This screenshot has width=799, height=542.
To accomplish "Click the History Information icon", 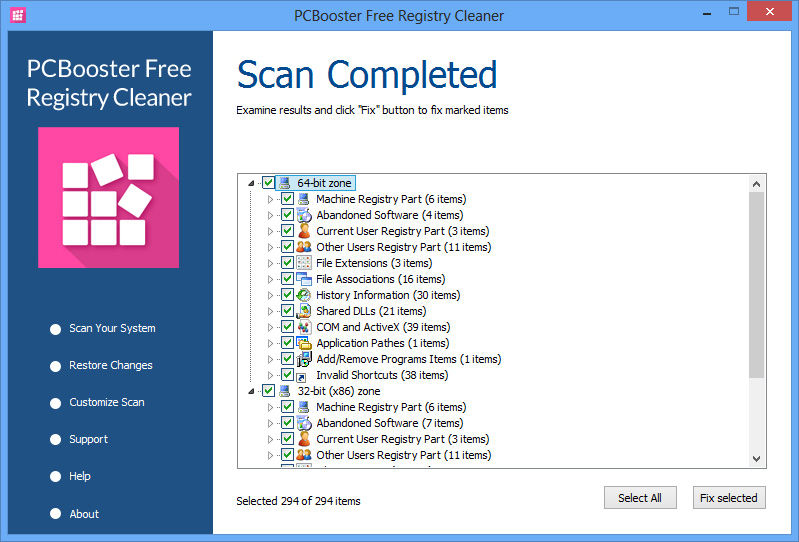I will pos(304,295).
